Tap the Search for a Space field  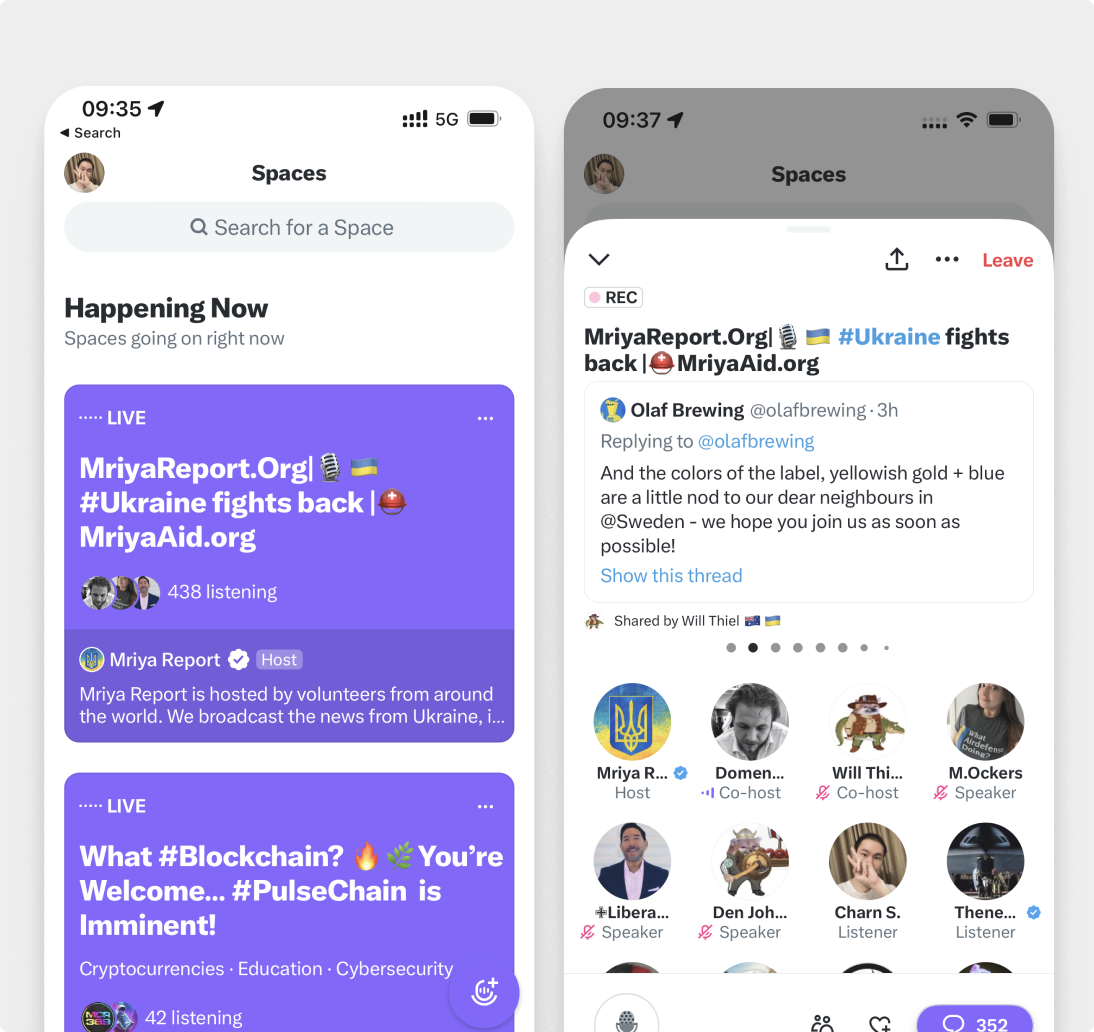pyautogui.click(x=289, y=227)
